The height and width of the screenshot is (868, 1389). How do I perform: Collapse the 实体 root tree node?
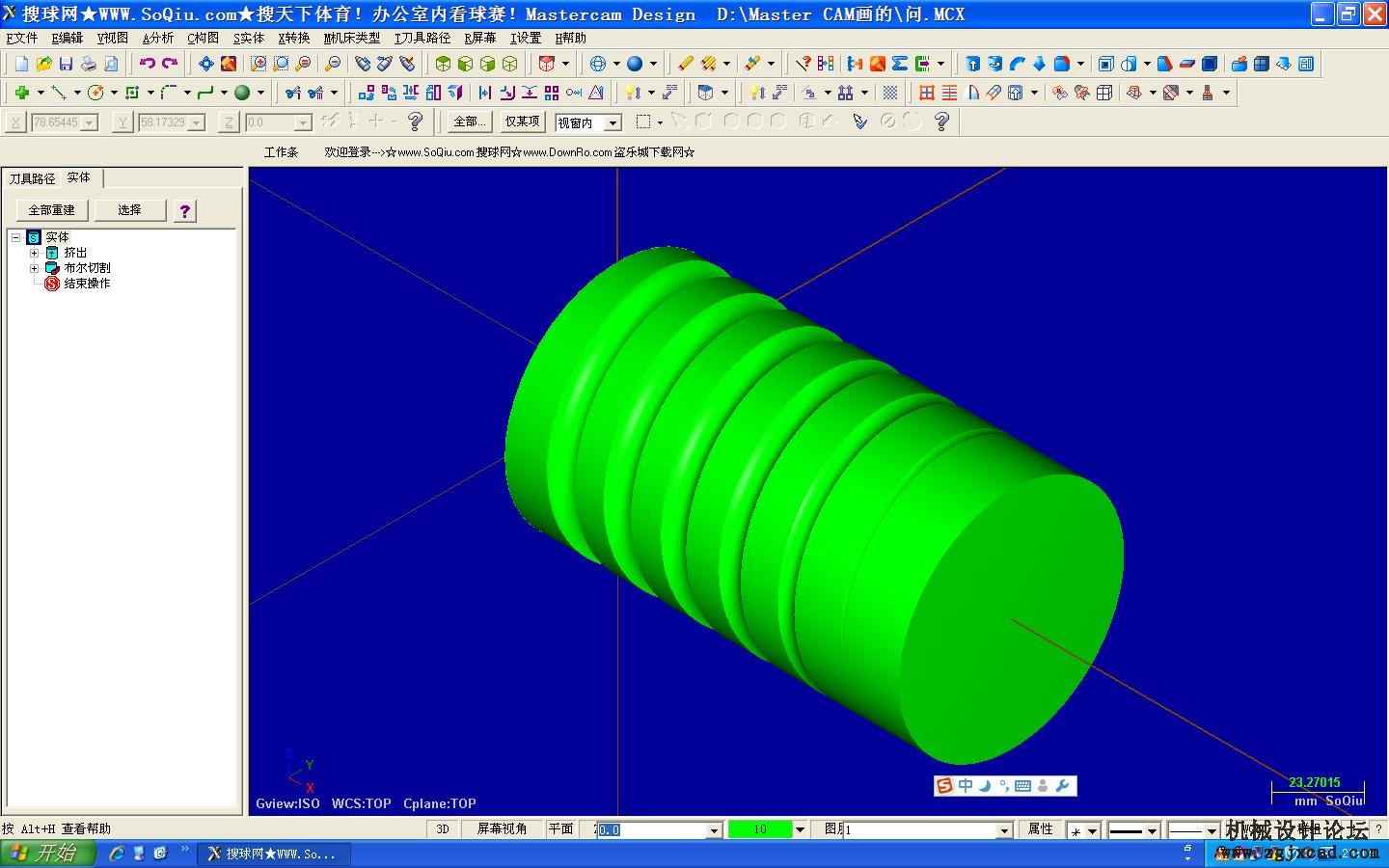point(16,237)
